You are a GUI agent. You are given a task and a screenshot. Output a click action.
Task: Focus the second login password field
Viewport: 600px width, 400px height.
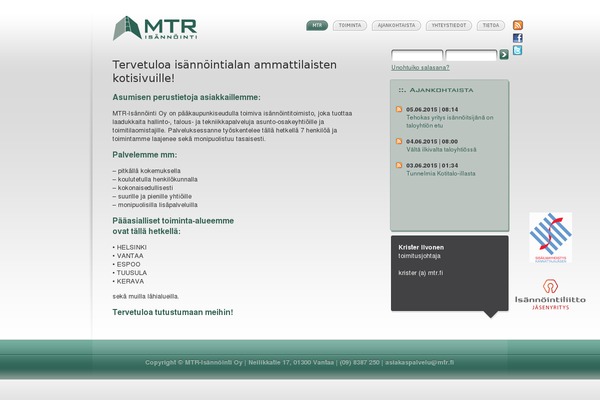[471, 55]
